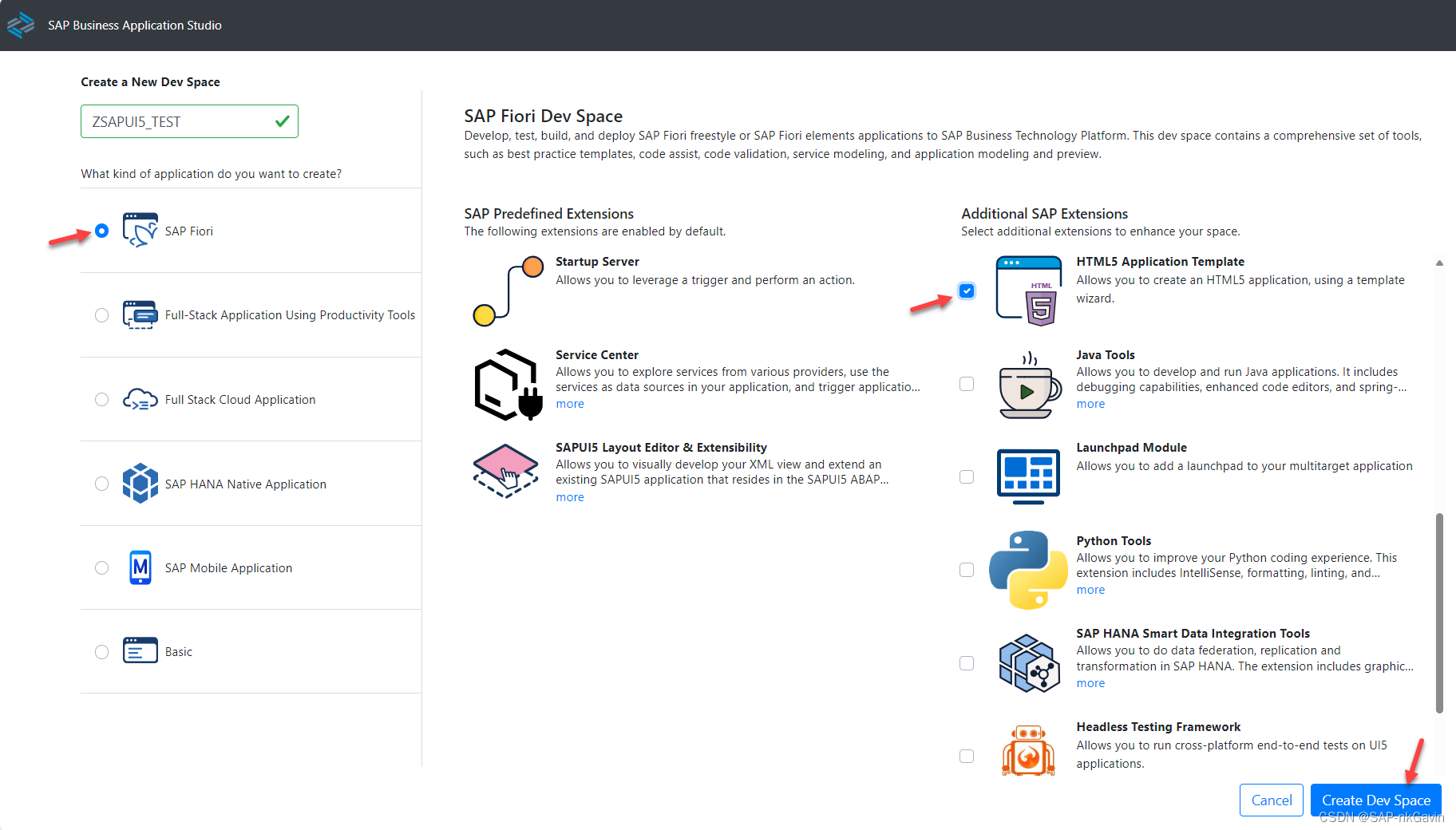Click the scrollbar up arrow in extensions list
Screen dimensions: 1456x830
[1439, 263]
